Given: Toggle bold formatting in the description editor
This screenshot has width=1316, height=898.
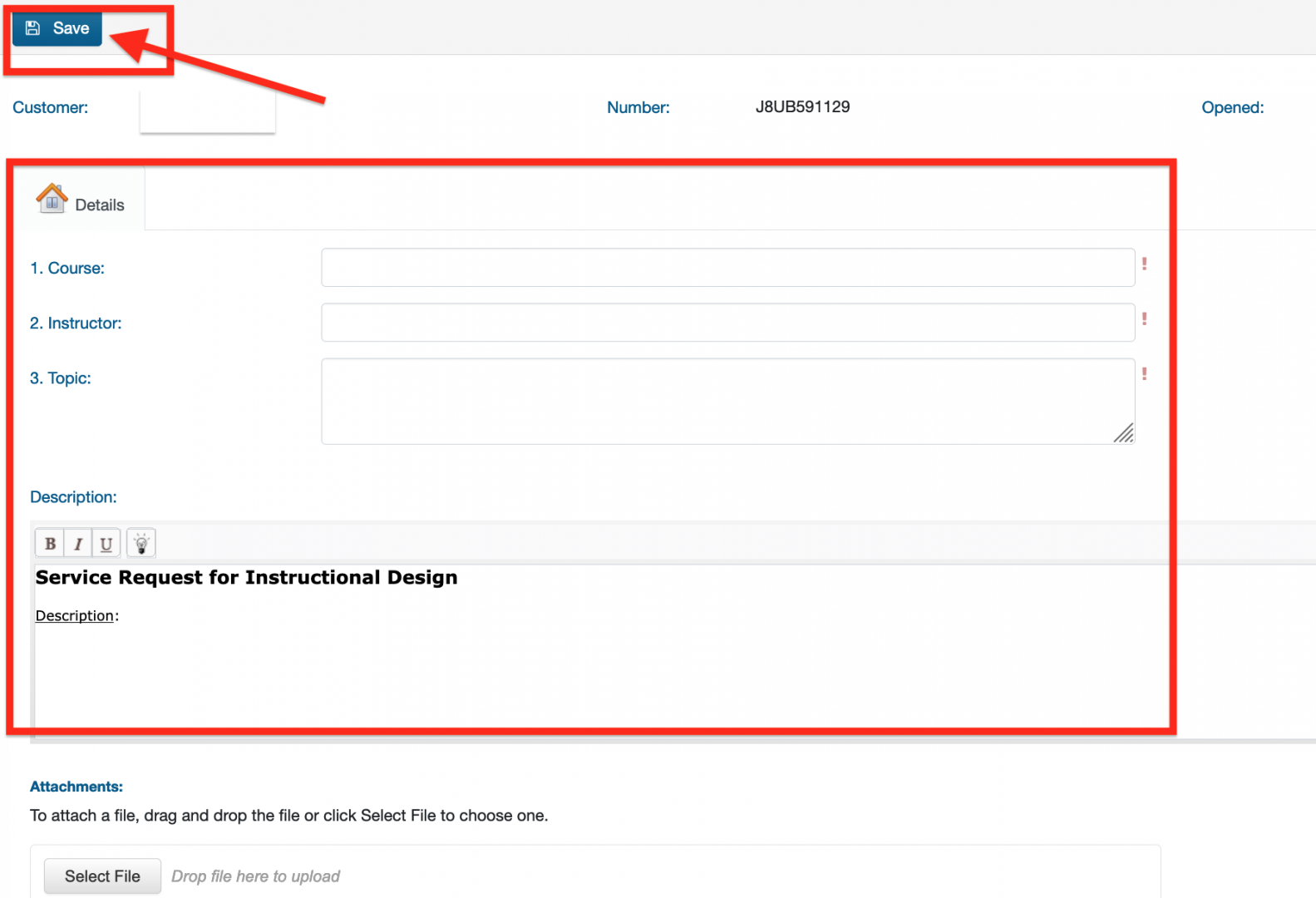Looking at the screenshot, I should [50, 544].
